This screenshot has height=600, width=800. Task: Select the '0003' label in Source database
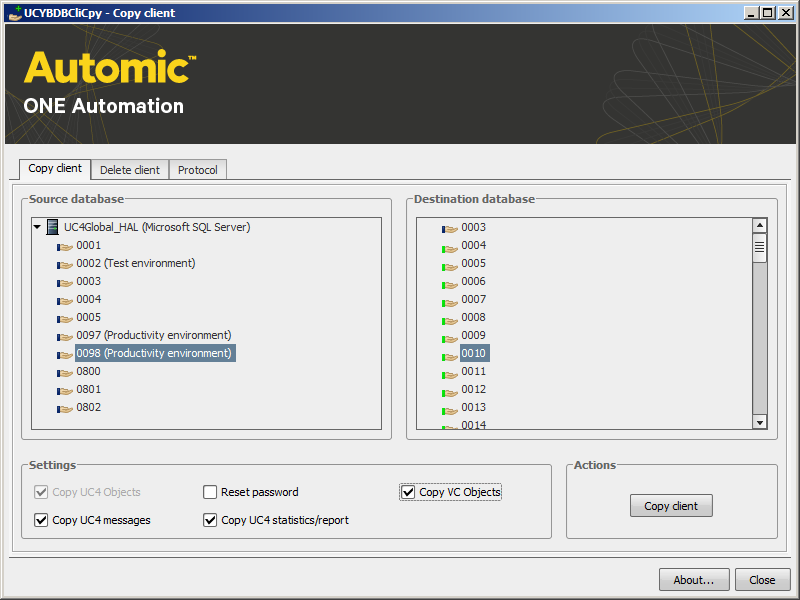(x=89, y=281)
